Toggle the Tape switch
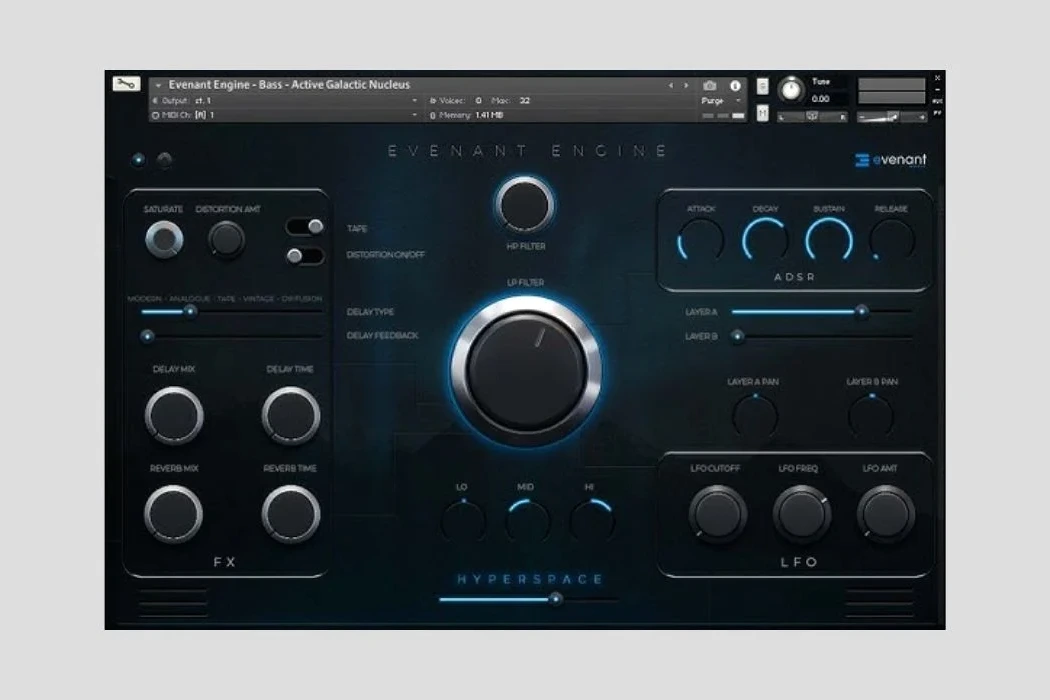1050x700 pixels. click(x=305, y=227)
